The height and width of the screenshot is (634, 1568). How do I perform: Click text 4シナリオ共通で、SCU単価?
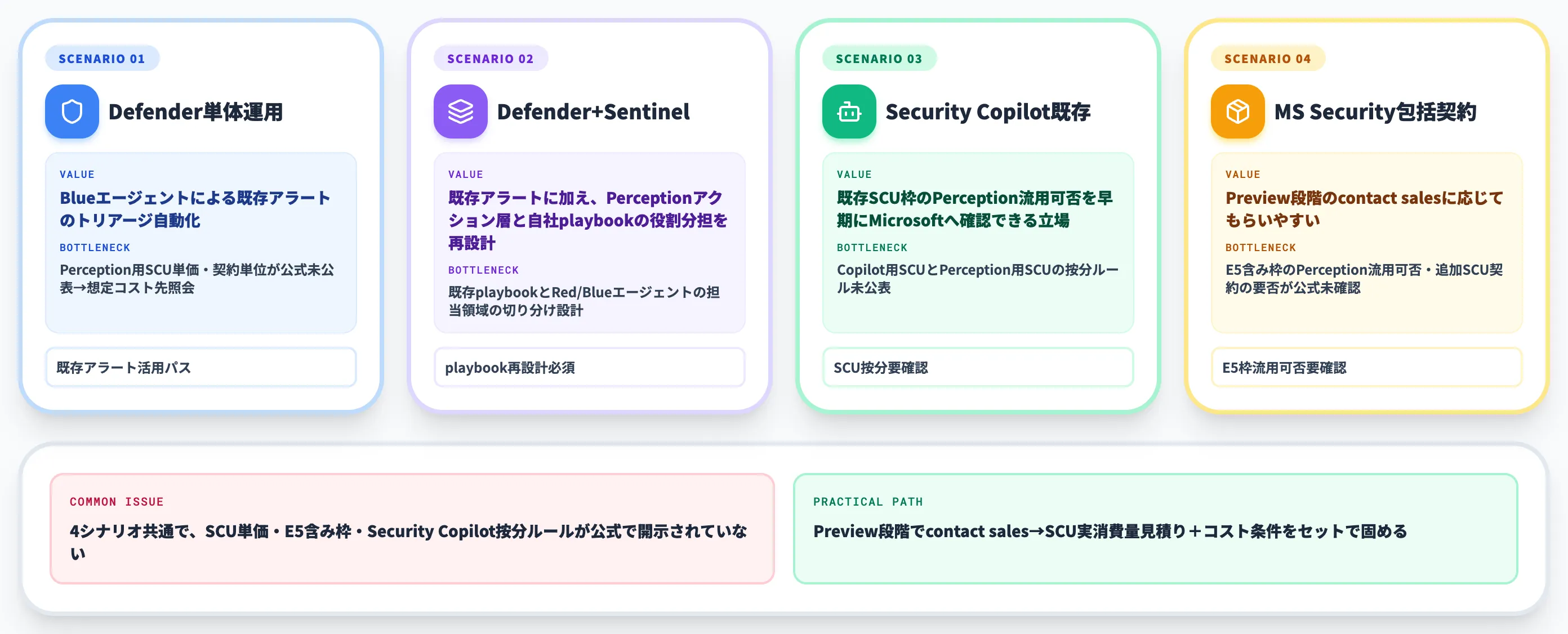pos(169,531)
